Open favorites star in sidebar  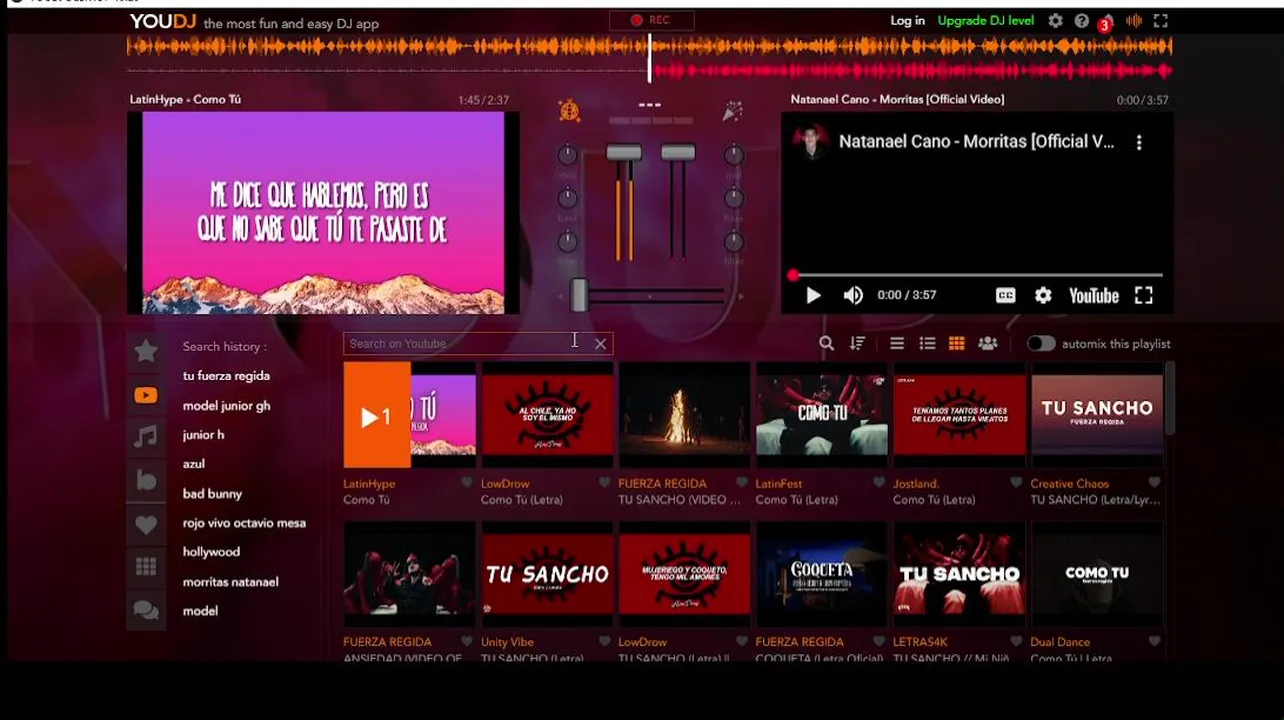[x=146, y=351]
